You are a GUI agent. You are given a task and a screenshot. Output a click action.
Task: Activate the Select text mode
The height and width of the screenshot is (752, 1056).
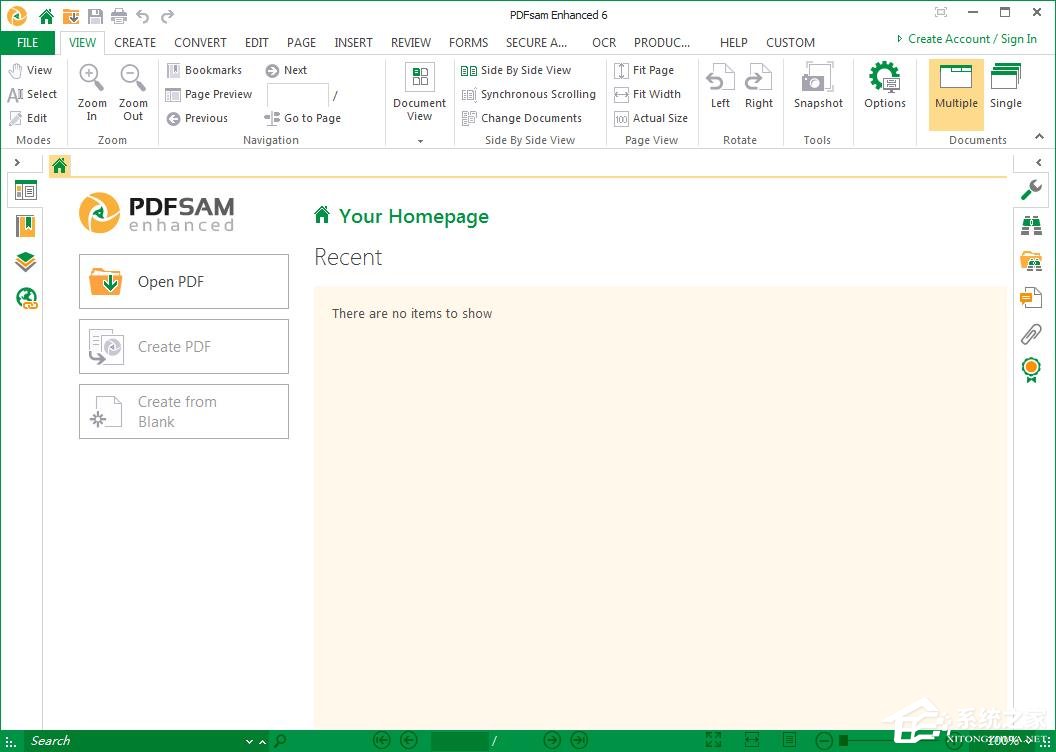(32, 94)
